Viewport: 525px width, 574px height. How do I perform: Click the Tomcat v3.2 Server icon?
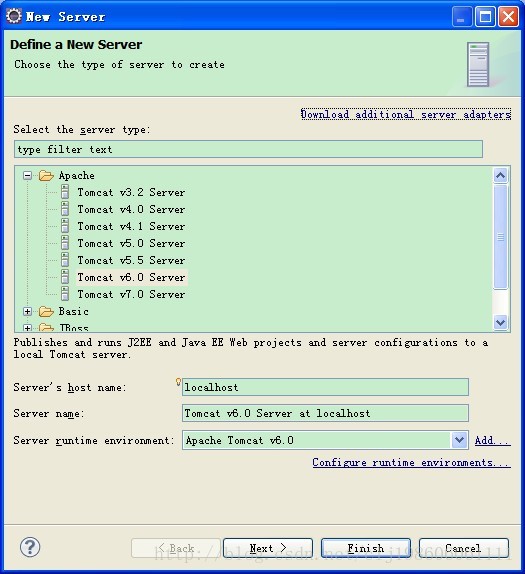65,192
